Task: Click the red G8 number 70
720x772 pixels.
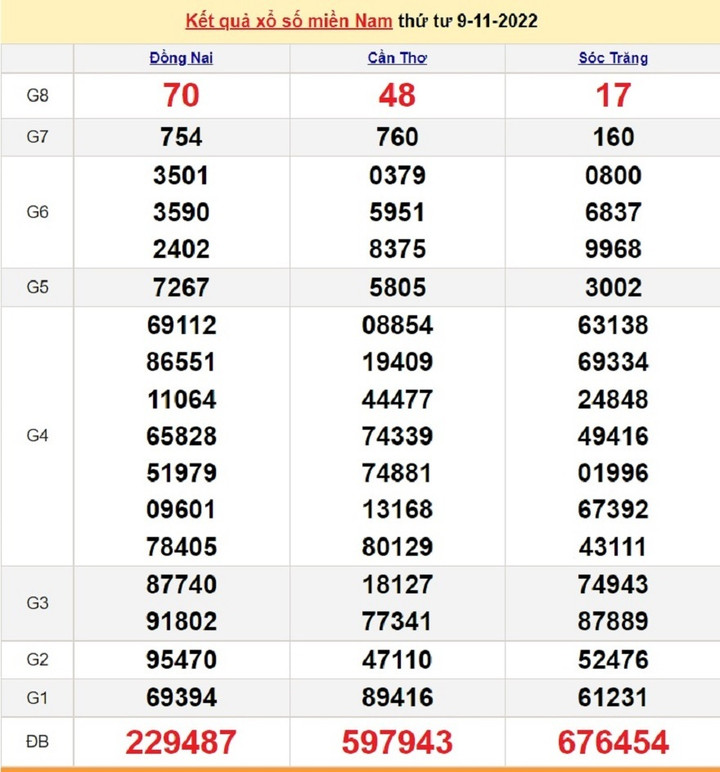Action: [181, 95]
